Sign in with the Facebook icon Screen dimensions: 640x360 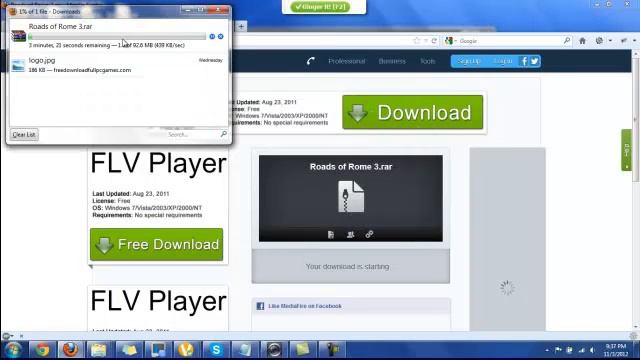(524, 61)
